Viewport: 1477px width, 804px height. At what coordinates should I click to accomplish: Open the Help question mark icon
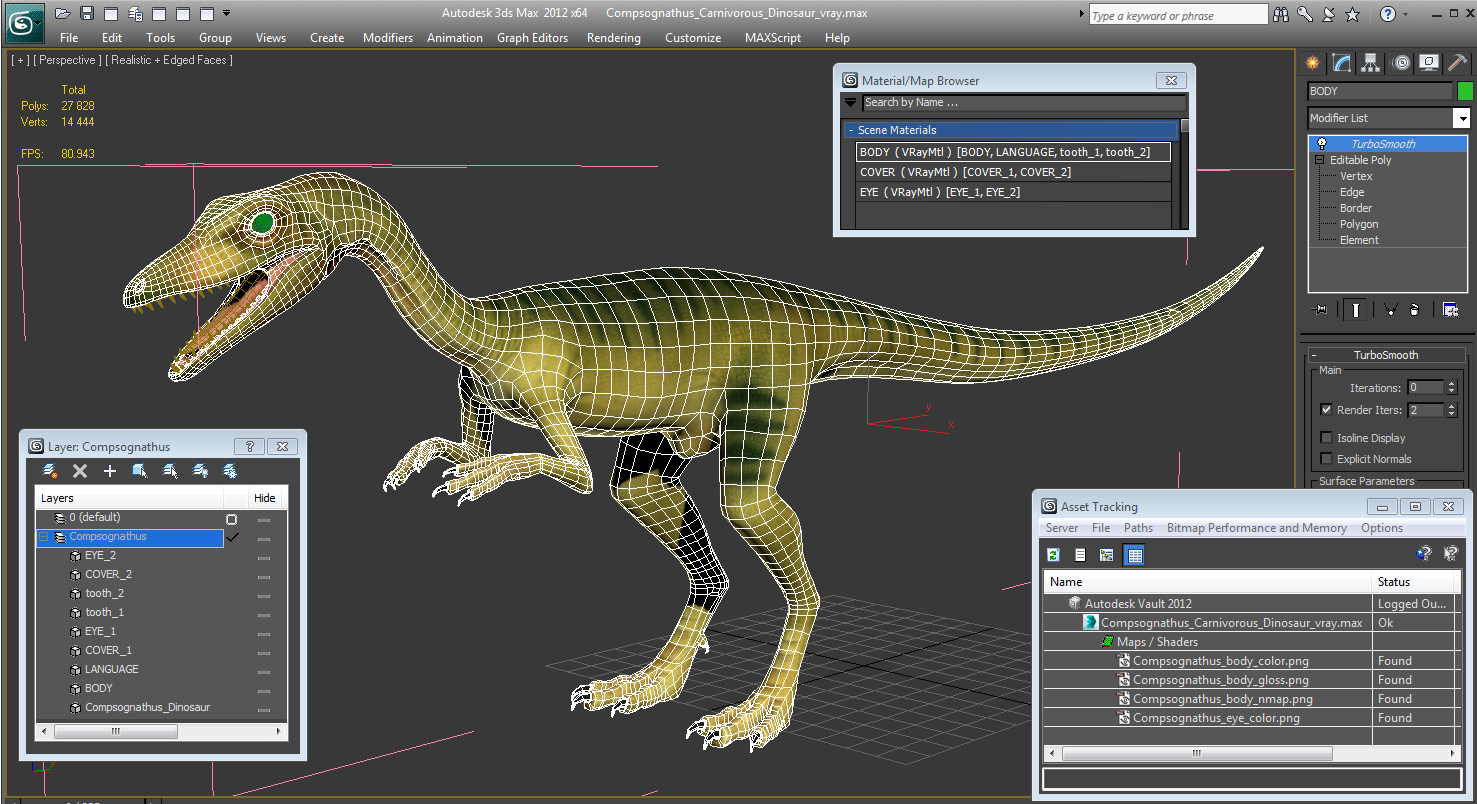pyautogui.click(x=1387, y=14)
